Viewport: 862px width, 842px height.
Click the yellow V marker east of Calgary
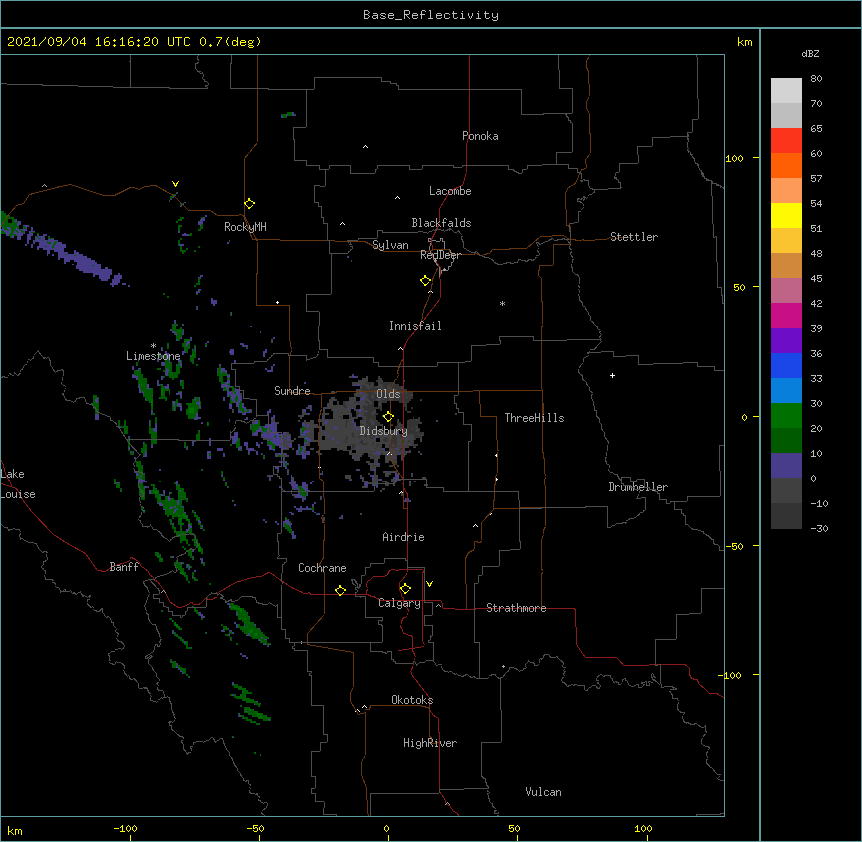[x=429, y=584]
